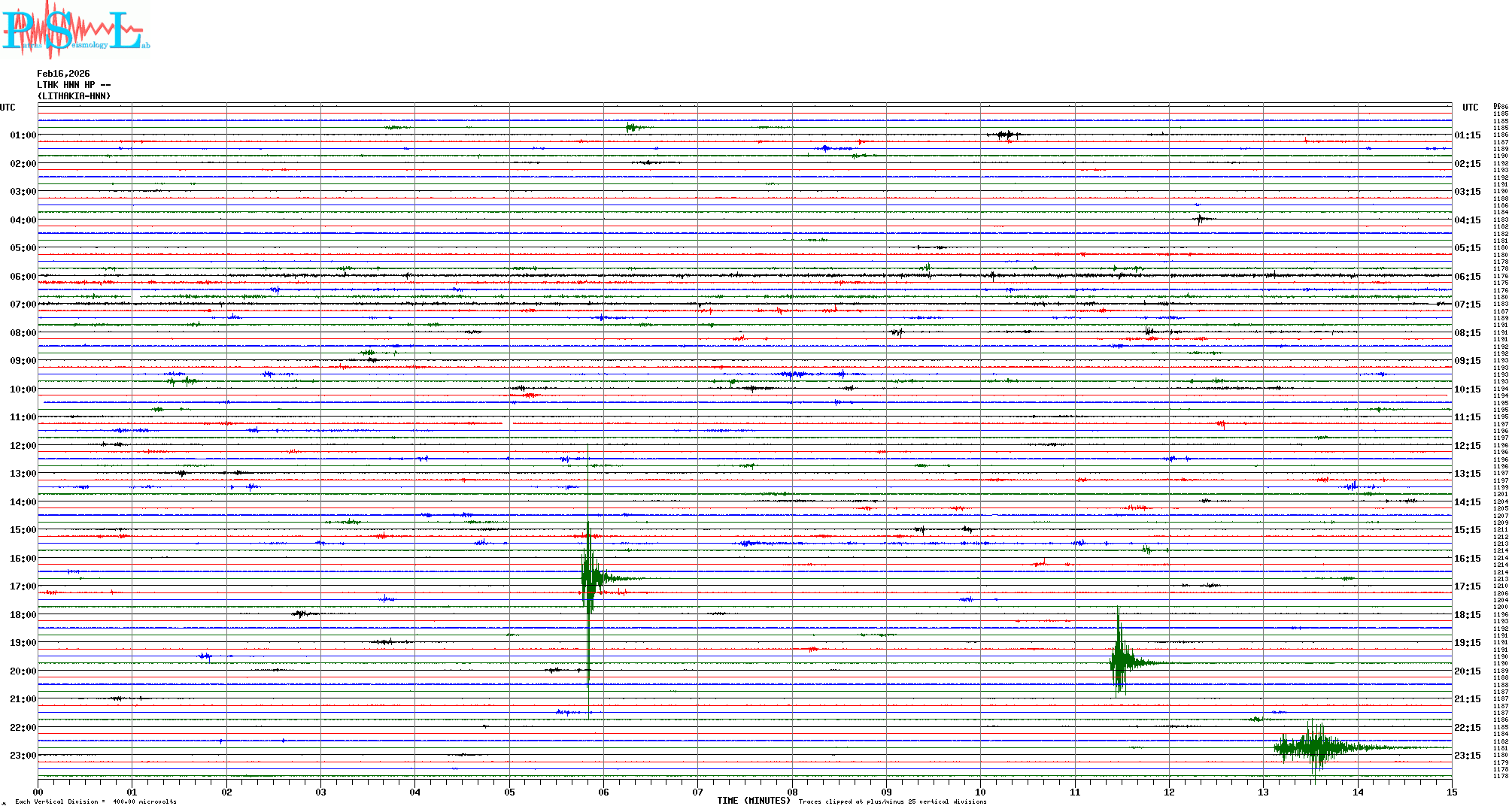Click the 04:15 time label on right
The width and height of the screenshot is (1512, 812).
1467,220
